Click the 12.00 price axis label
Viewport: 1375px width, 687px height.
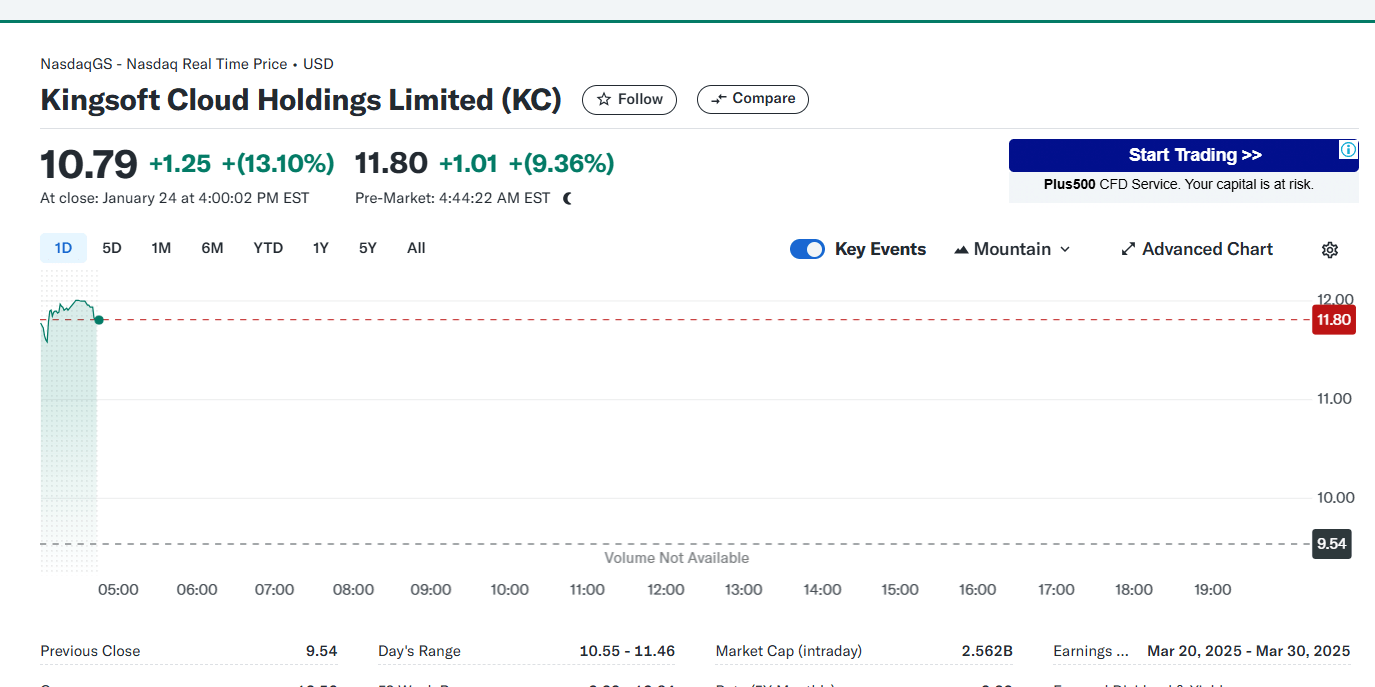(x=1334, y=299)
